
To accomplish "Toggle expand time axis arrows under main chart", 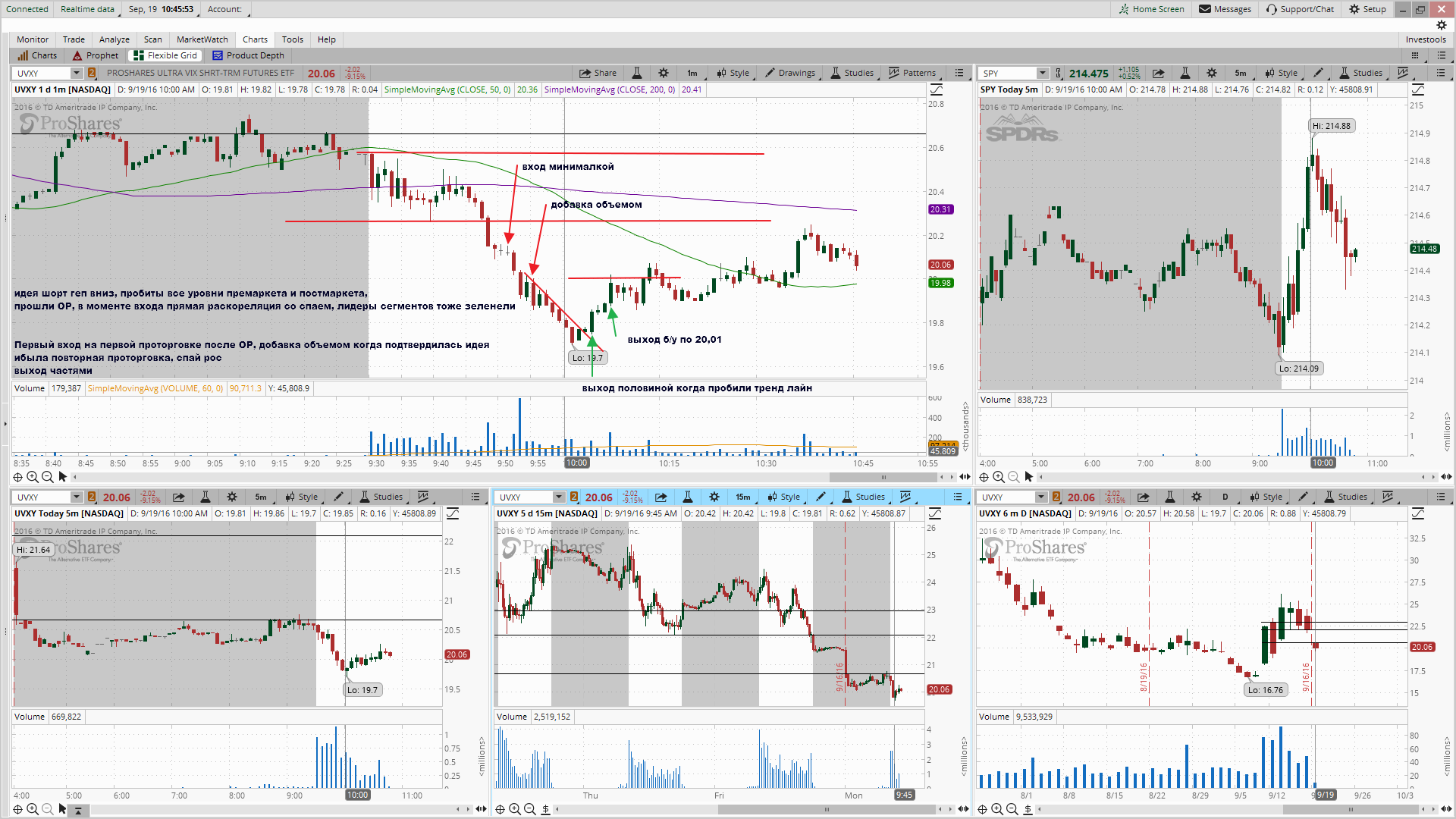I will [965, 477].
